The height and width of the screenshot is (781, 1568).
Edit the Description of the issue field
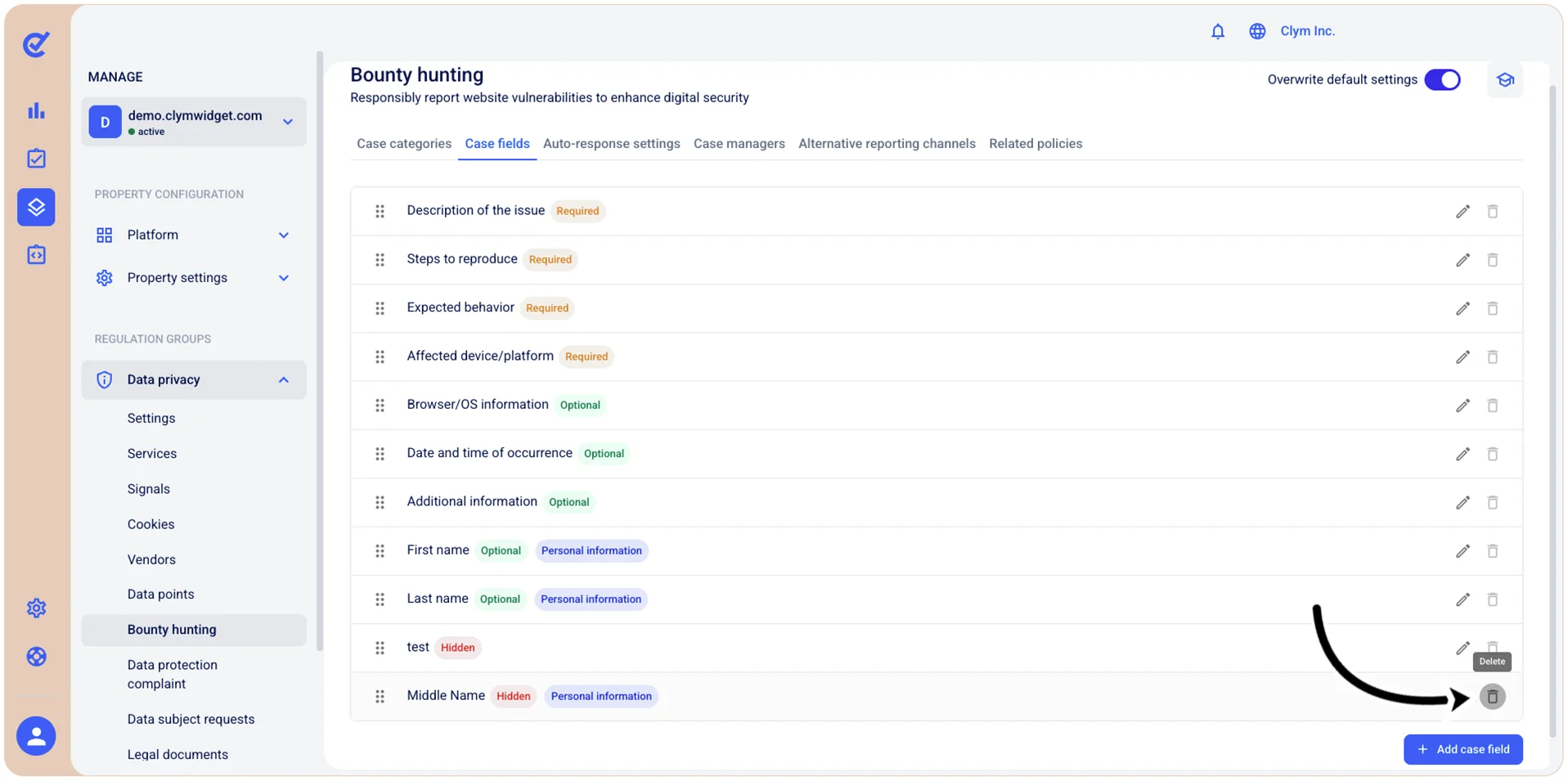(x=1462, y=212)
